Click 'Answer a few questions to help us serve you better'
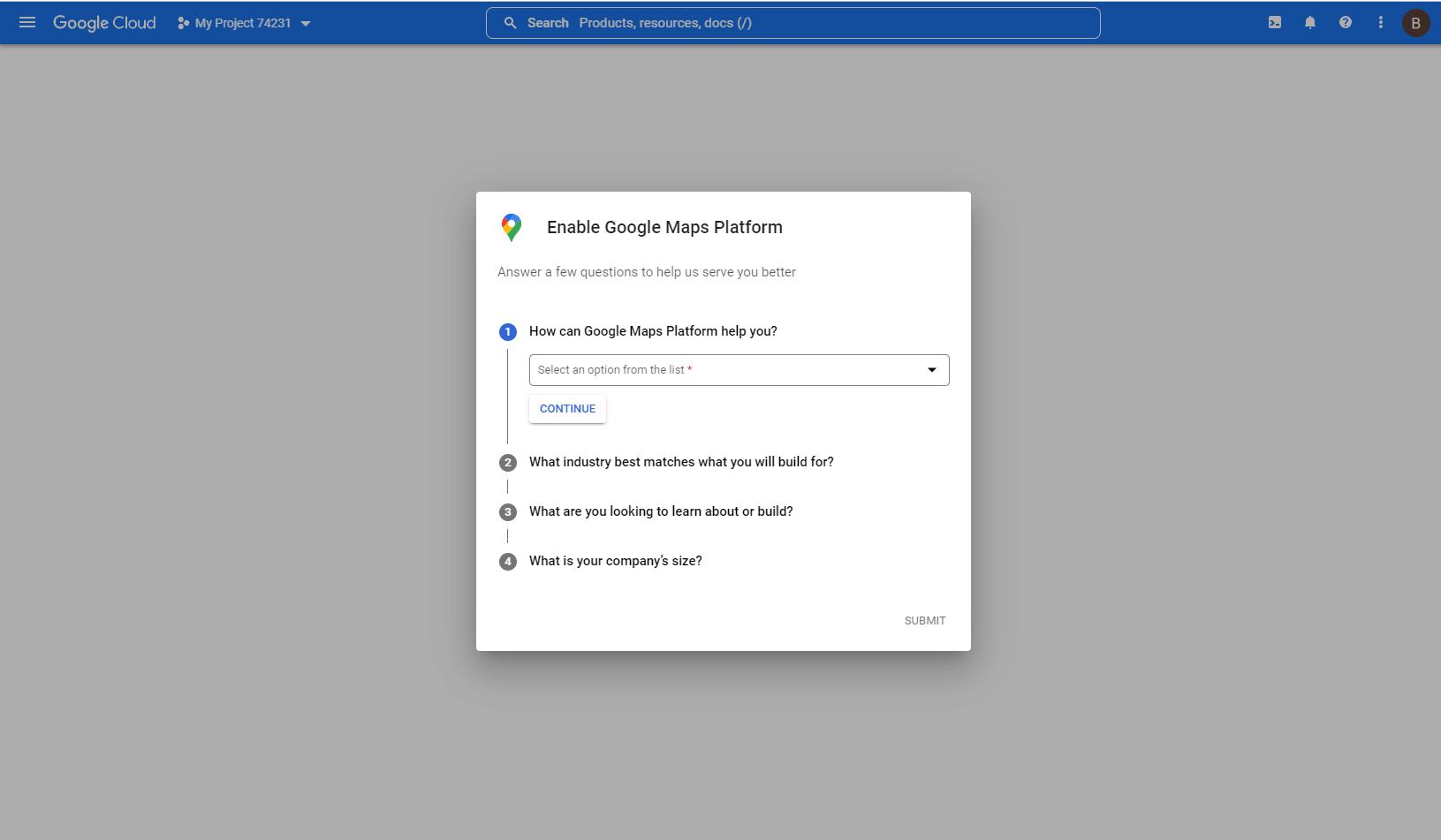1441x840 pixels. 647,272
